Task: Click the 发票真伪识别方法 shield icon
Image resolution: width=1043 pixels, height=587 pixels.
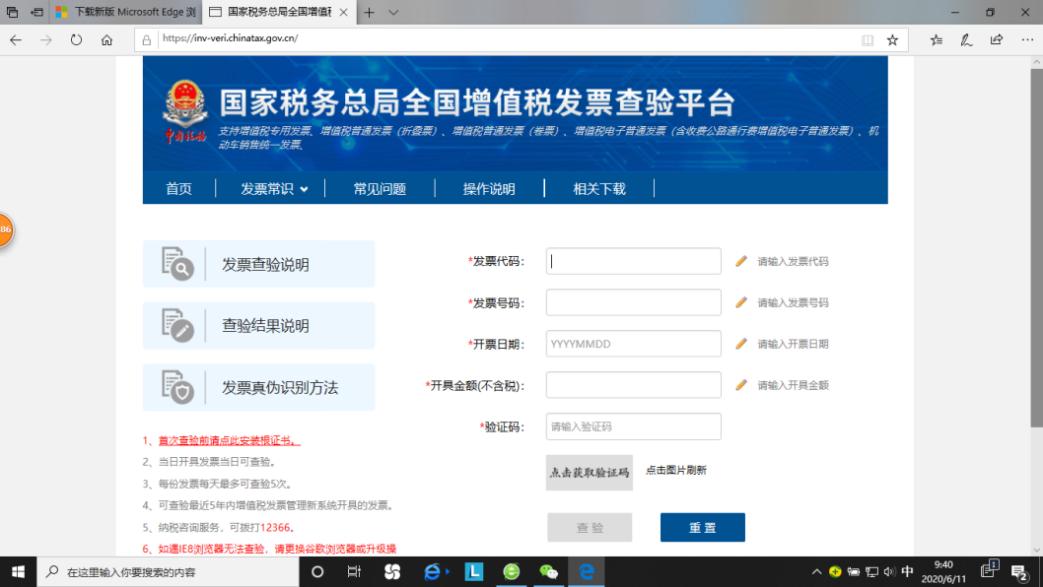Action: click(x=177, y=387)
